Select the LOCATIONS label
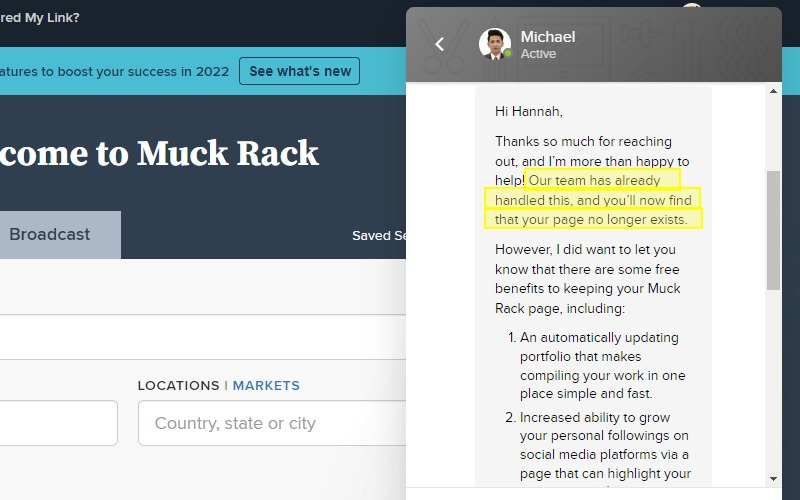Screen dimensions: 800x500 click(x=179, y=385)
